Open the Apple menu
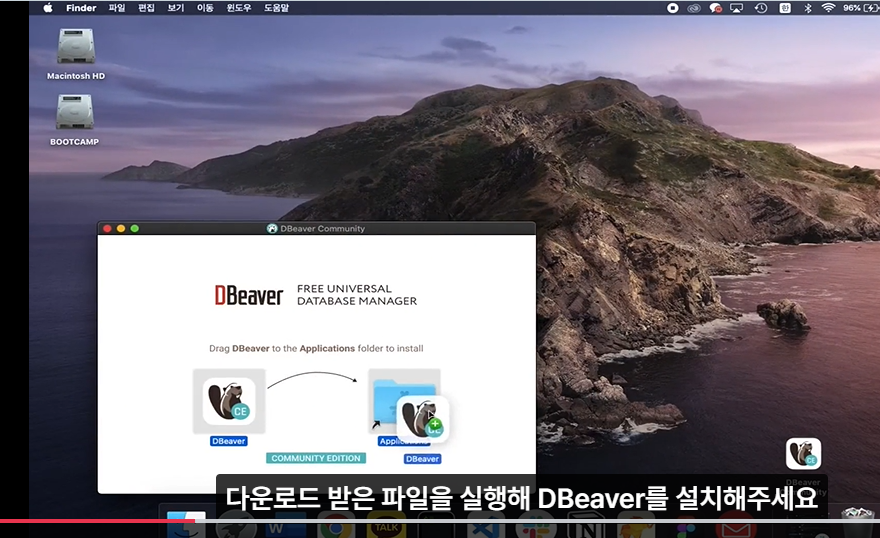This screenshot has height=538, width=880. (x=48, y=8)
